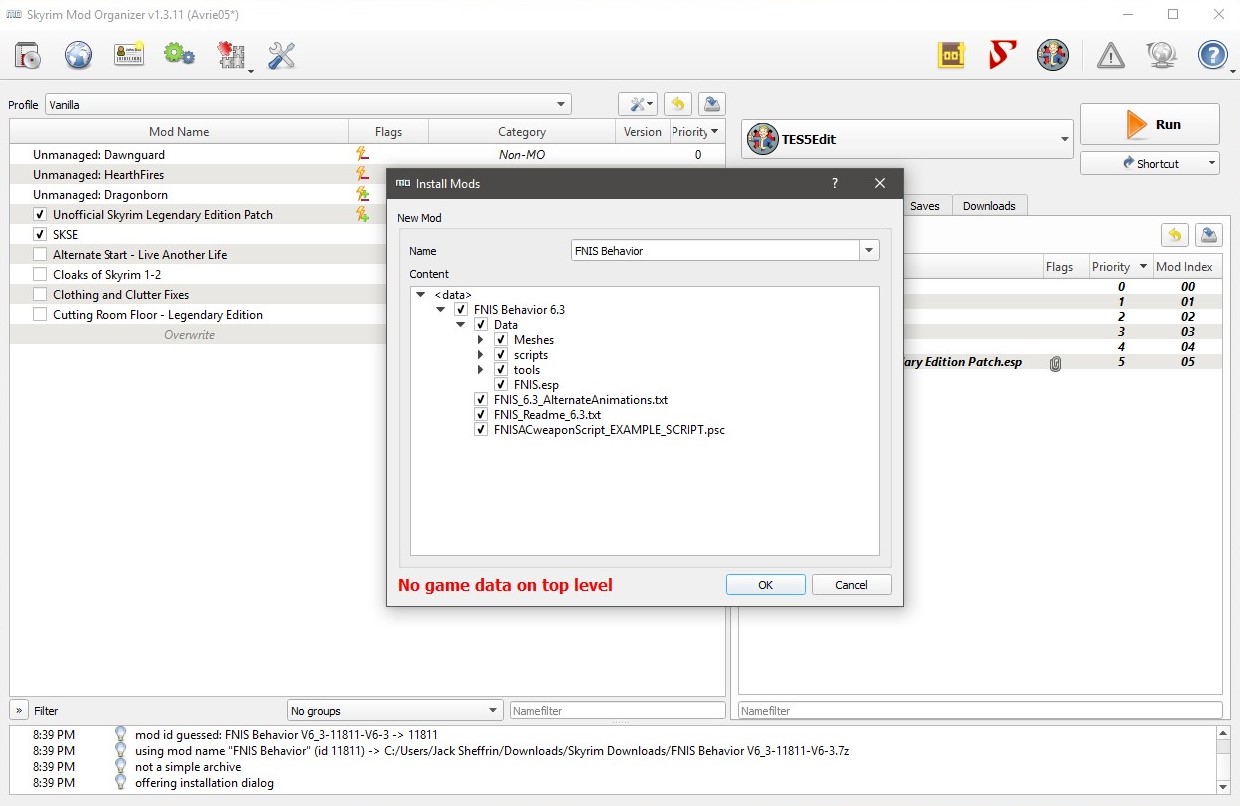
Task: Collapse the <data> tree root
Action: tap(421, 295)
